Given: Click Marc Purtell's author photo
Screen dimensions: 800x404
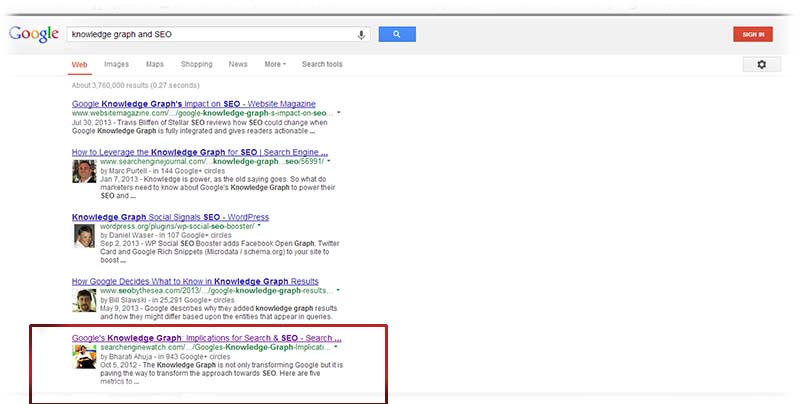Looking at the screenshot, I should pos(84,172).
